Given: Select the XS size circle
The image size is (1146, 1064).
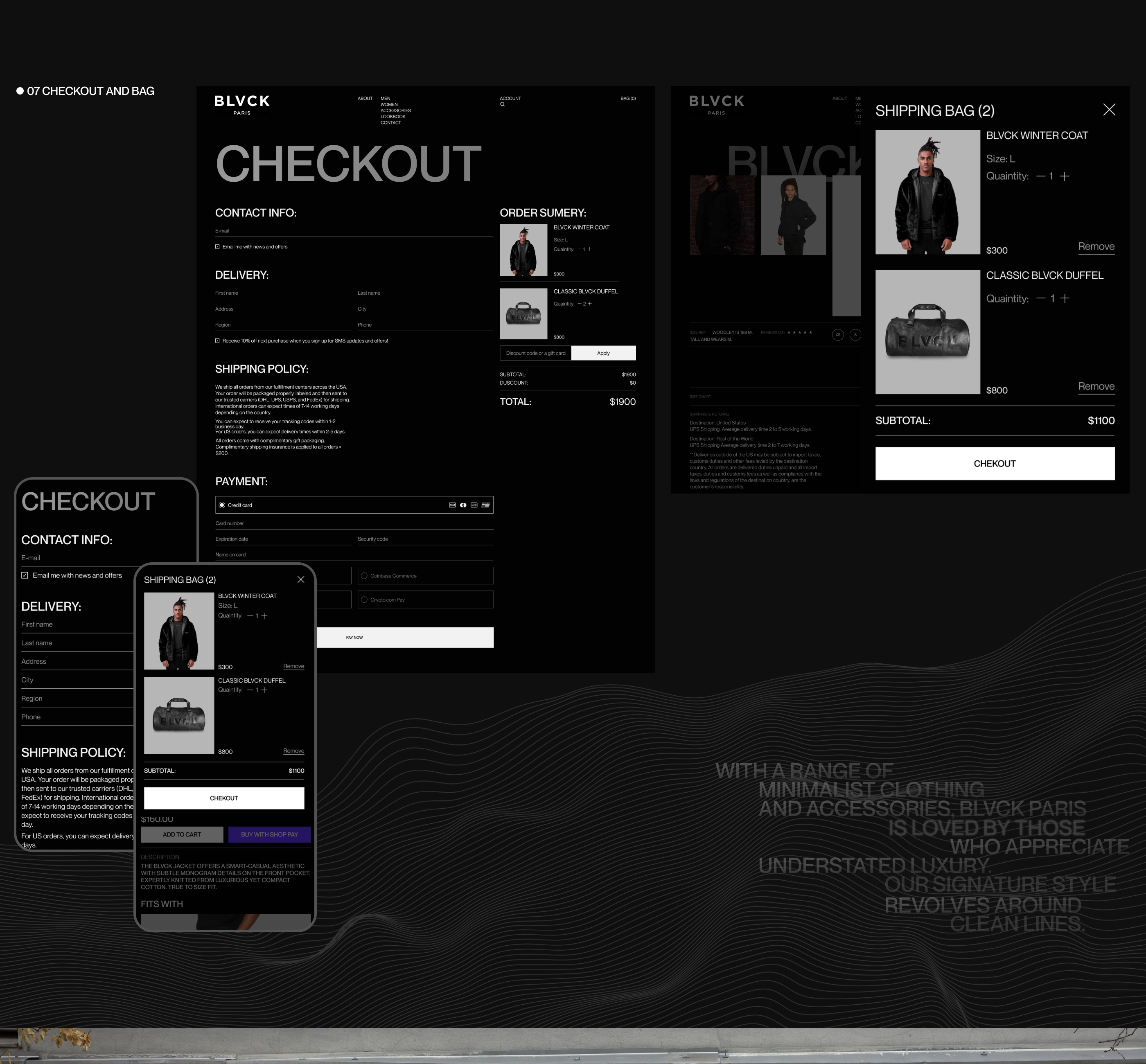Looking at the screenshot, I should pyautogui.click(x=838, y=334).
